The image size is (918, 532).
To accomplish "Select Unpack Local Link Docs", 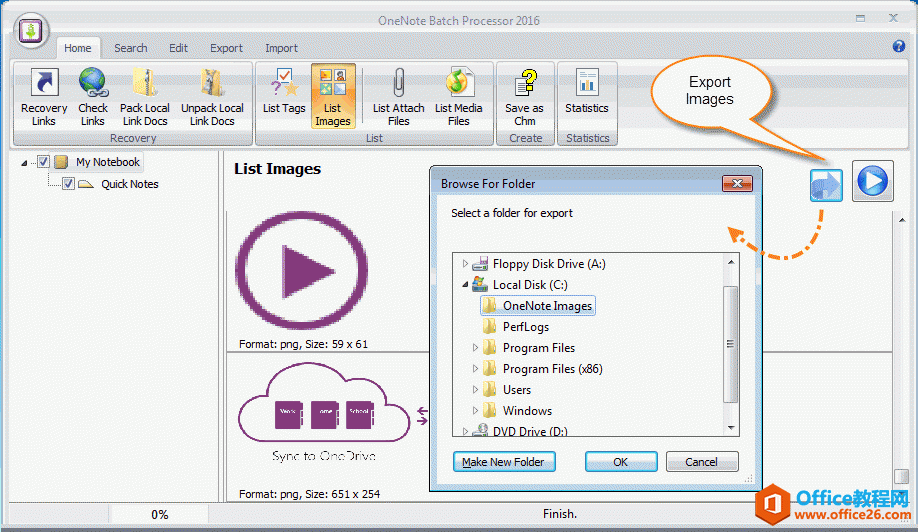I will pos(212,97).
